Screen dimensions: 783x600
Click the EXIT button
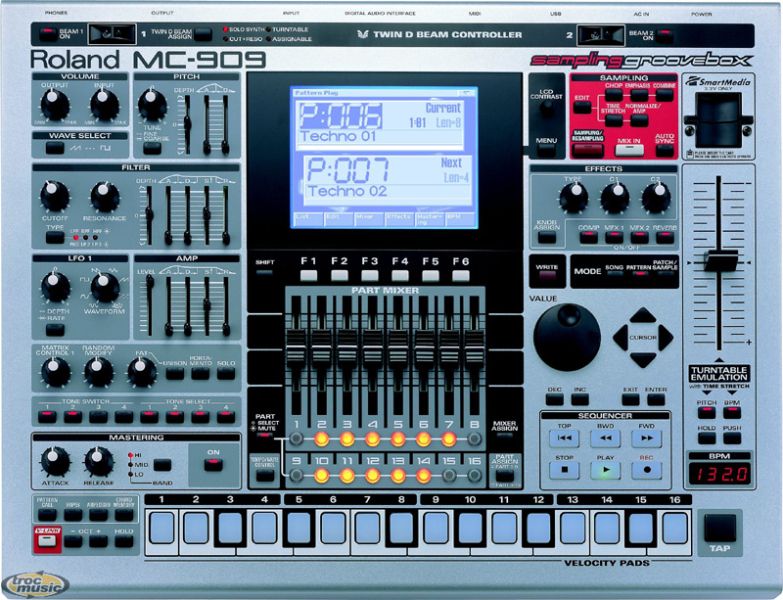point(630,399)
